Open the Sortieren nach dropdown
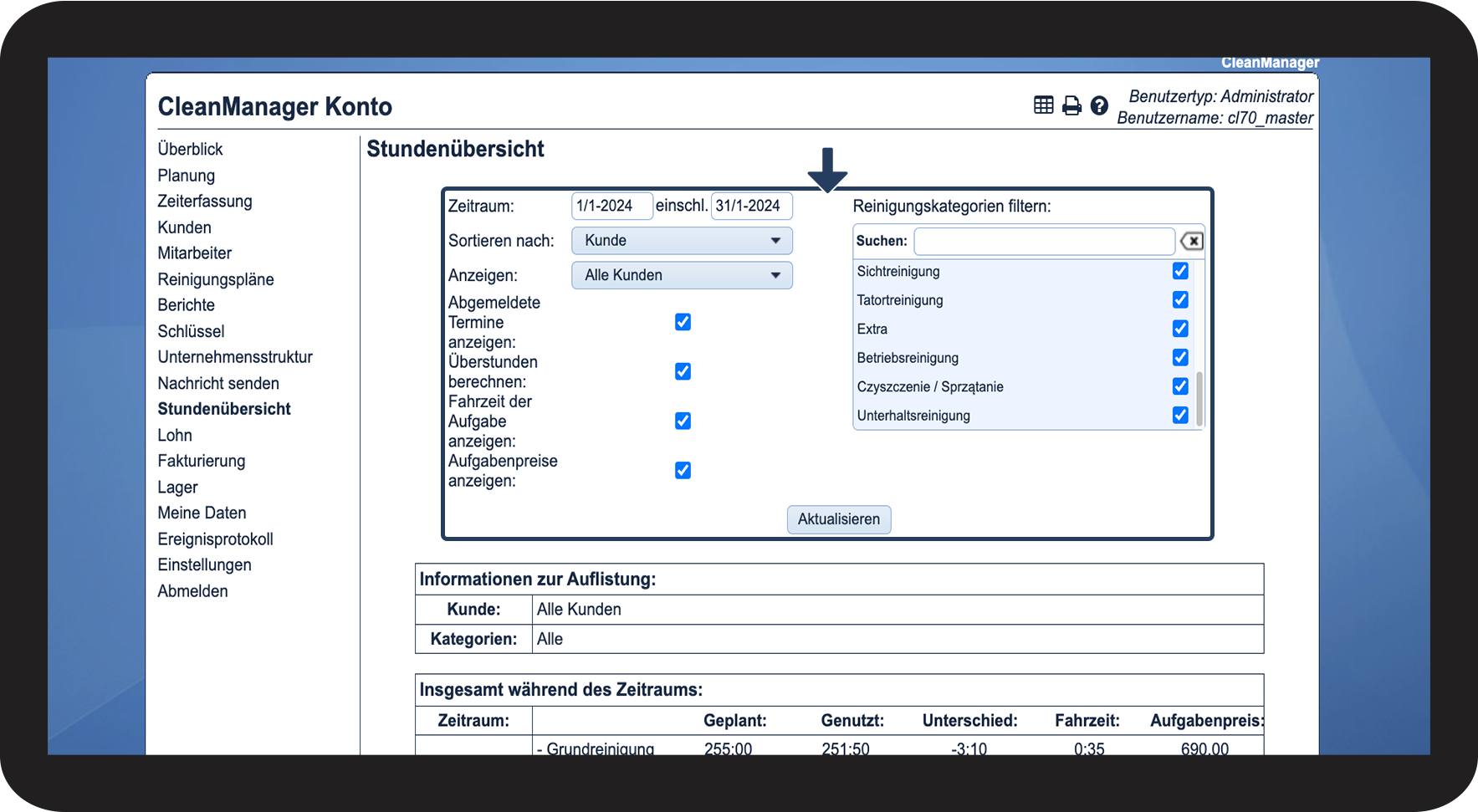Viewport: 1478px width, 812px height. (x=682, y=241)
